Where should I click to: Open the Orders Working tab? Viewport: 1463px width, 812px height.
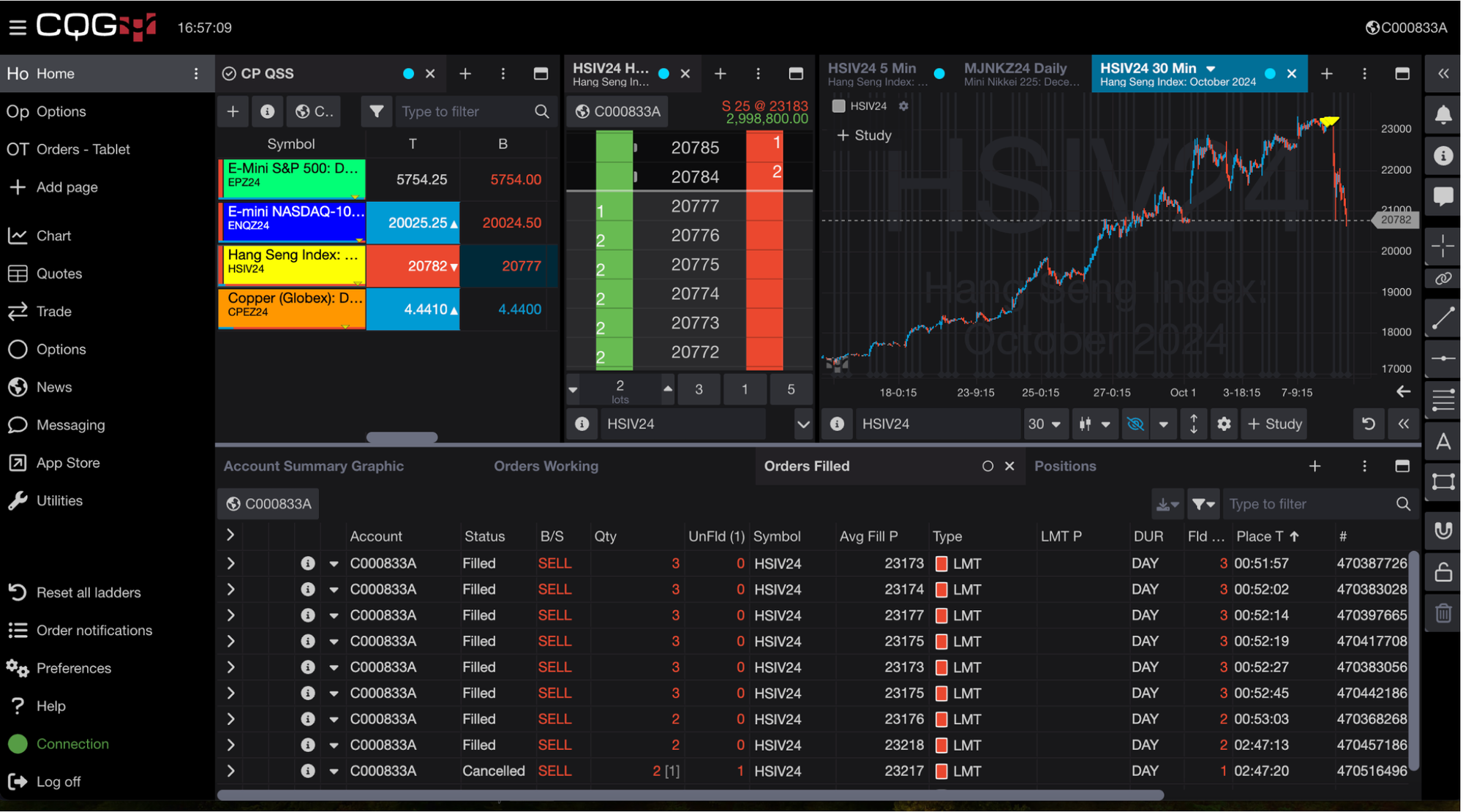coord(546,466)
